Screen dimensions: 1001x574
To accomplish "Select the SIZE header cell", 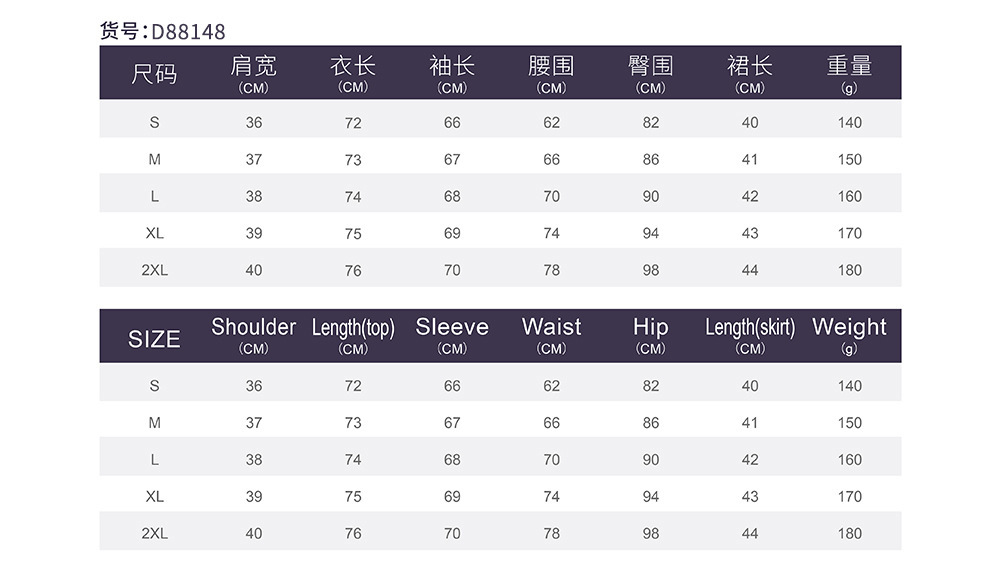I will click(x=154, y=339).
